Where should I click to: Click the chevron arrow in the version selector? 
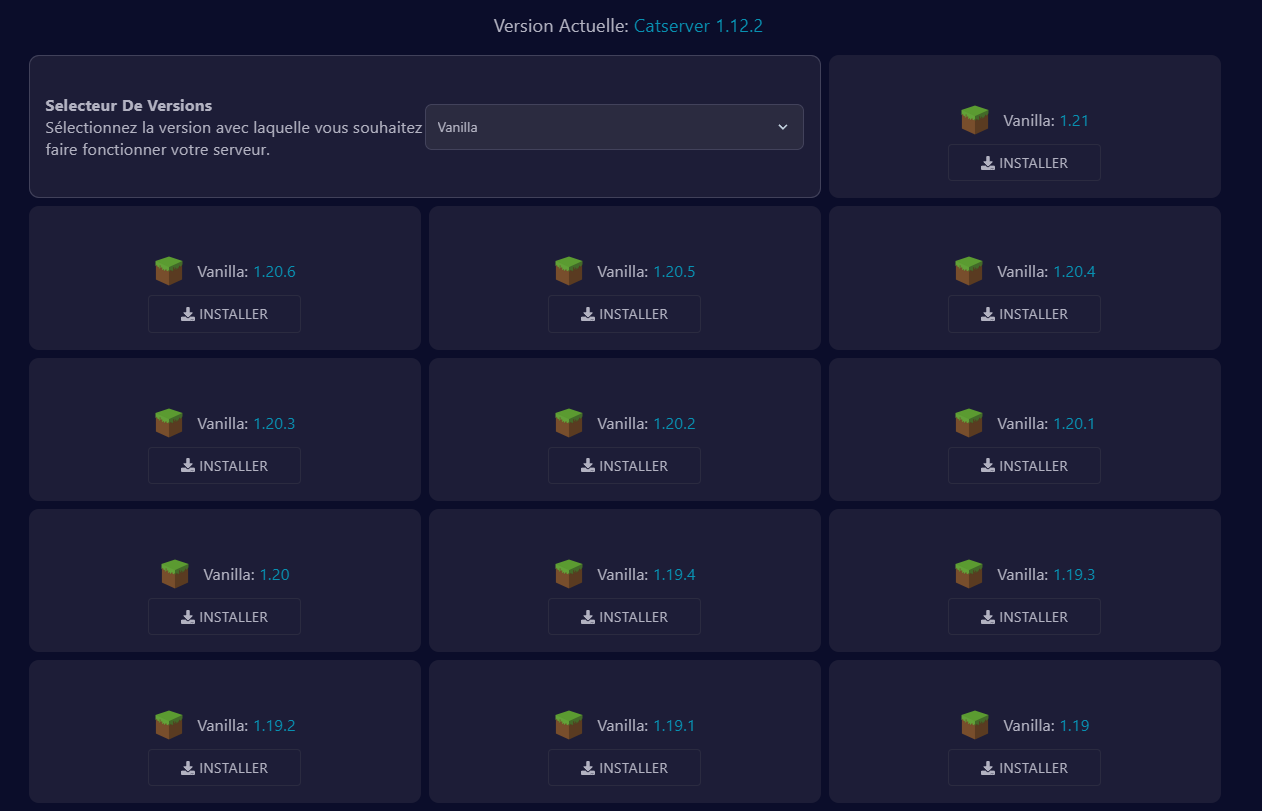pos(783,127)
